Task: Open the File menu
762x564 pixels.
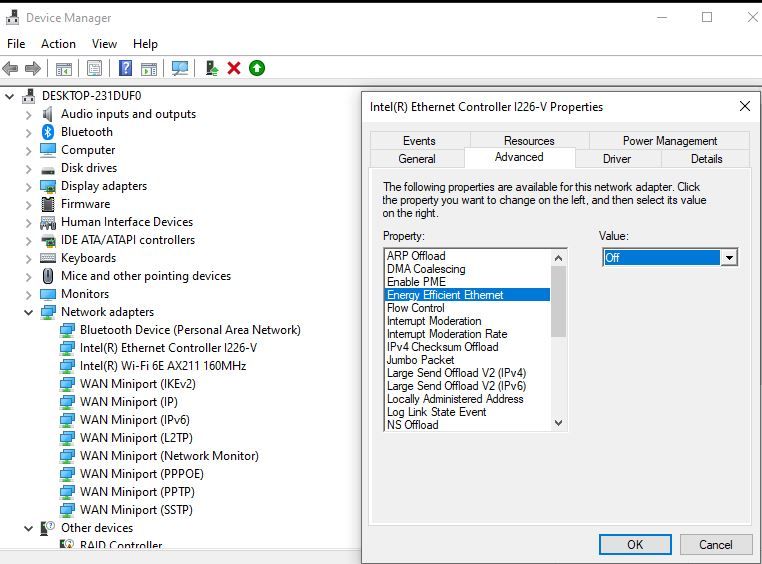Action: coord(16,44)
